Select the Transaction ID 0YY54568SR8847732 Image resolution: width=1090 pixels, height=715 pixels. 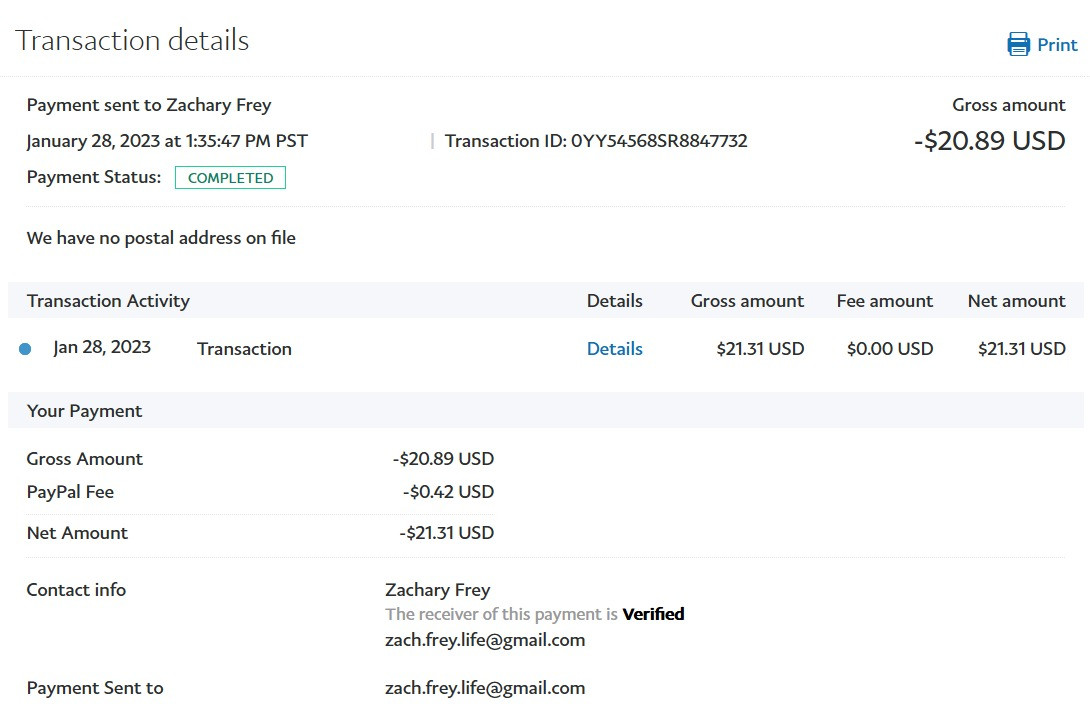pos(659,141)
